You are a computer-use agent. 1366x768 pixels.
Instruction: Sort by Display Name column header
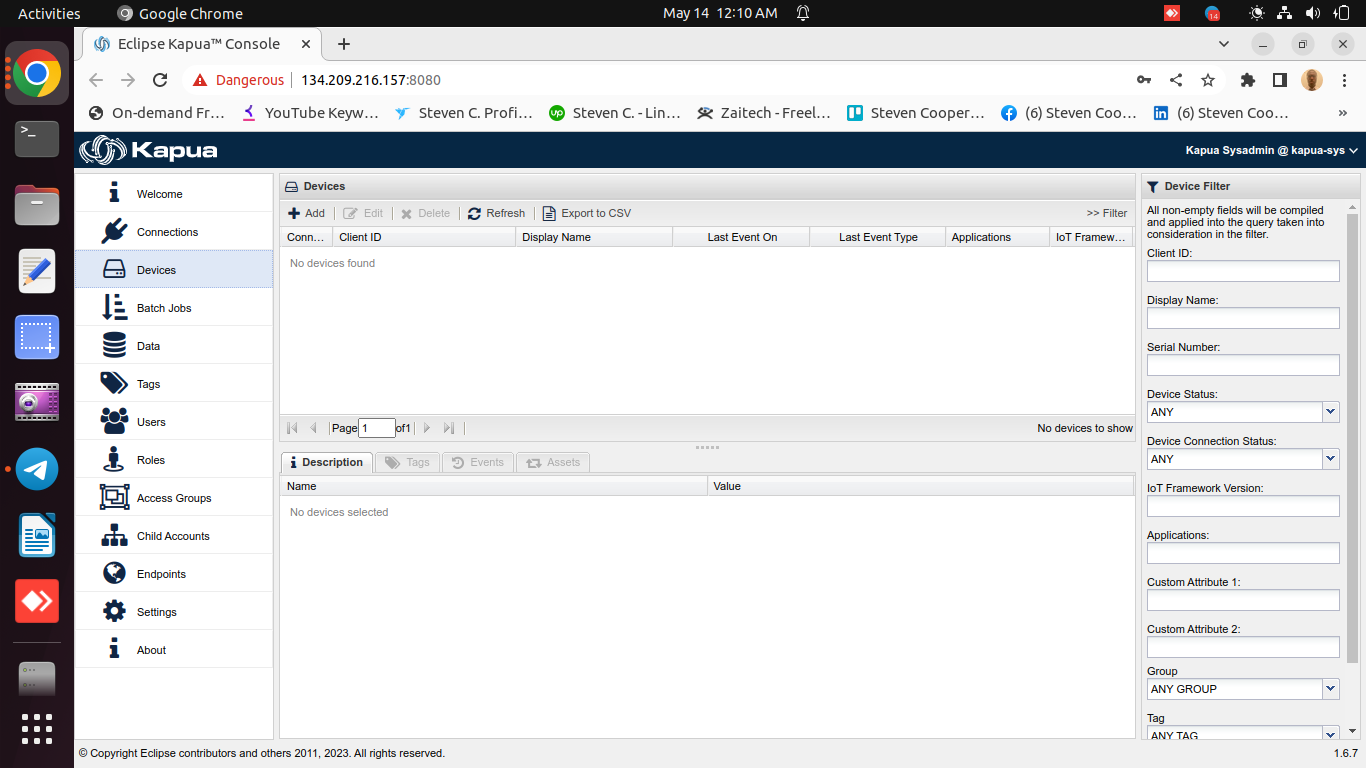click(594, 237)
